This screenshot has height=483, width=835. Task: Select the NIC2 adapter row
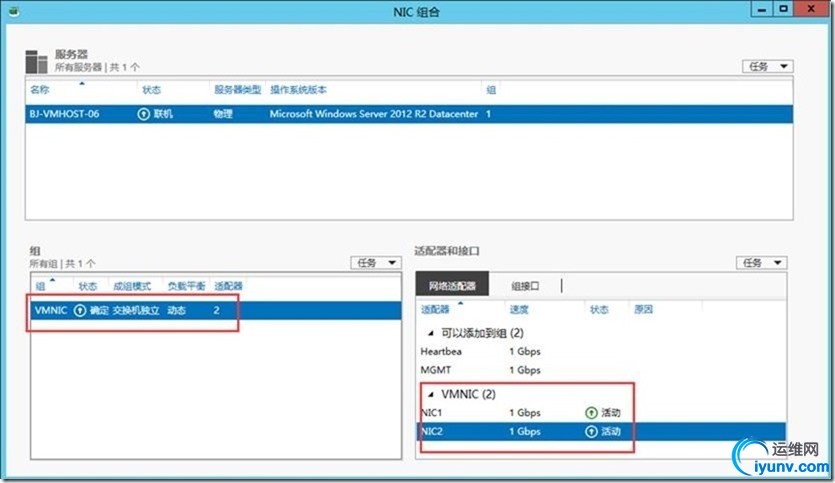[601, 431]
